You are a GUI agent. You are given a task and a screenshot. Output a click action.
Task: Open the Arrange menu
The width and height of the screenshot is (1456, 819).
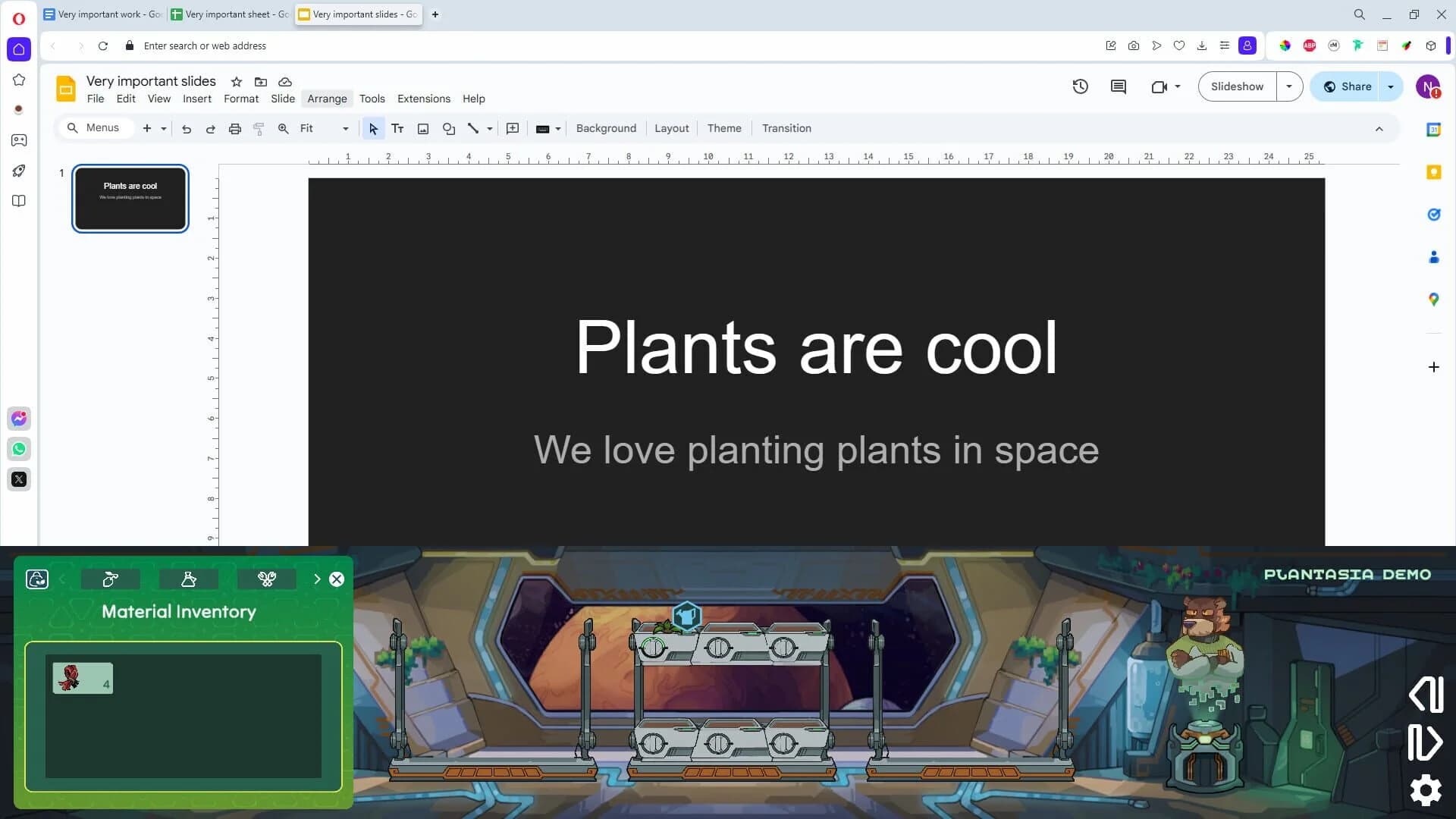coord(326,99)
